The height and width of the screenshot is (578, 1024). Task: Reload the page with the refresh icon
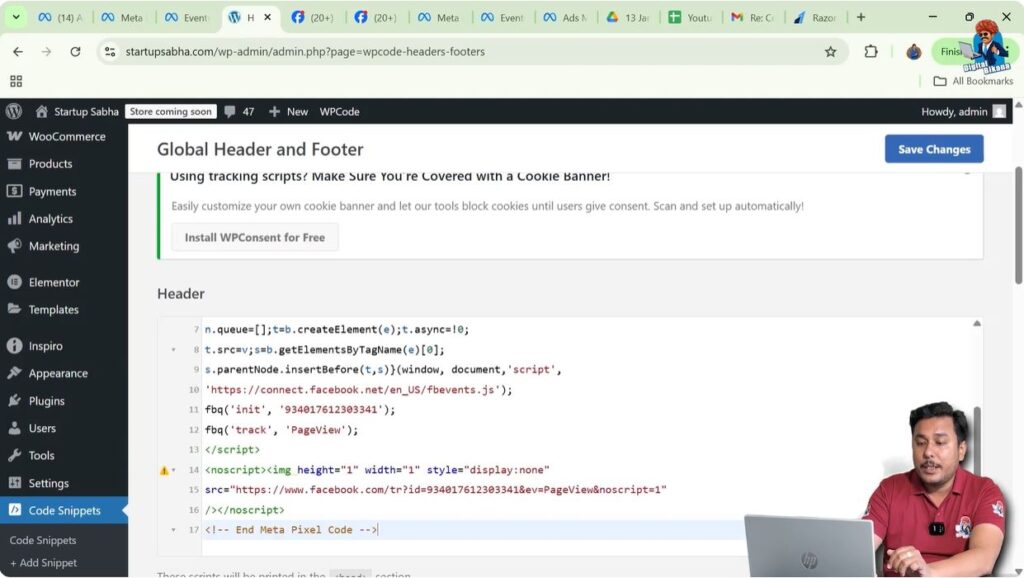click(x=75, y=52)
